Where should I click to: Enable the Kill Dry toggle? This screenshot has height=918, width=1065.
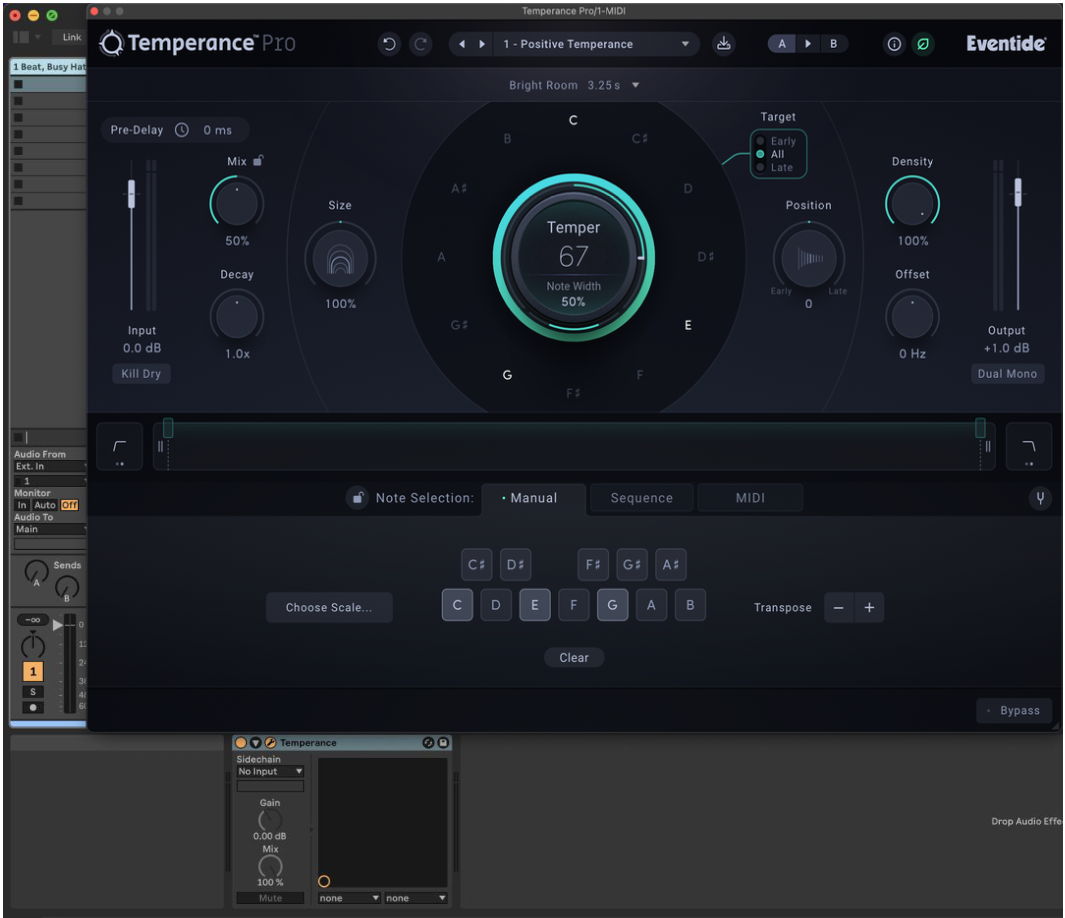141,373
